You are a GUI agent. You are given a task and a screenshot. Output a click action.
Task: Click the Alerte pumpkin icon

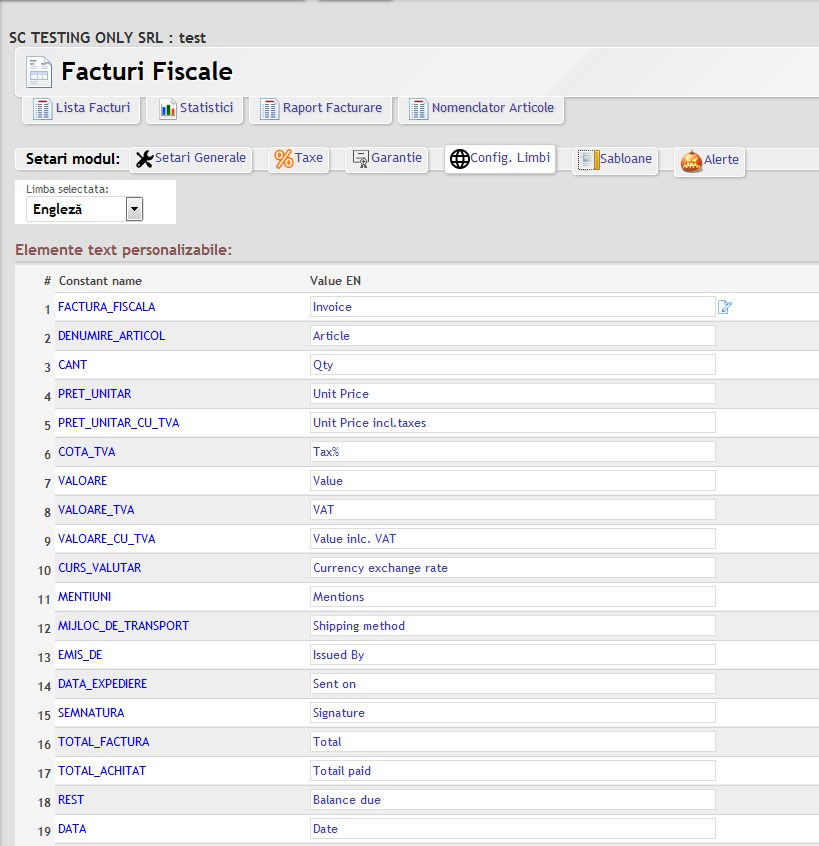(x=691, y=160)
